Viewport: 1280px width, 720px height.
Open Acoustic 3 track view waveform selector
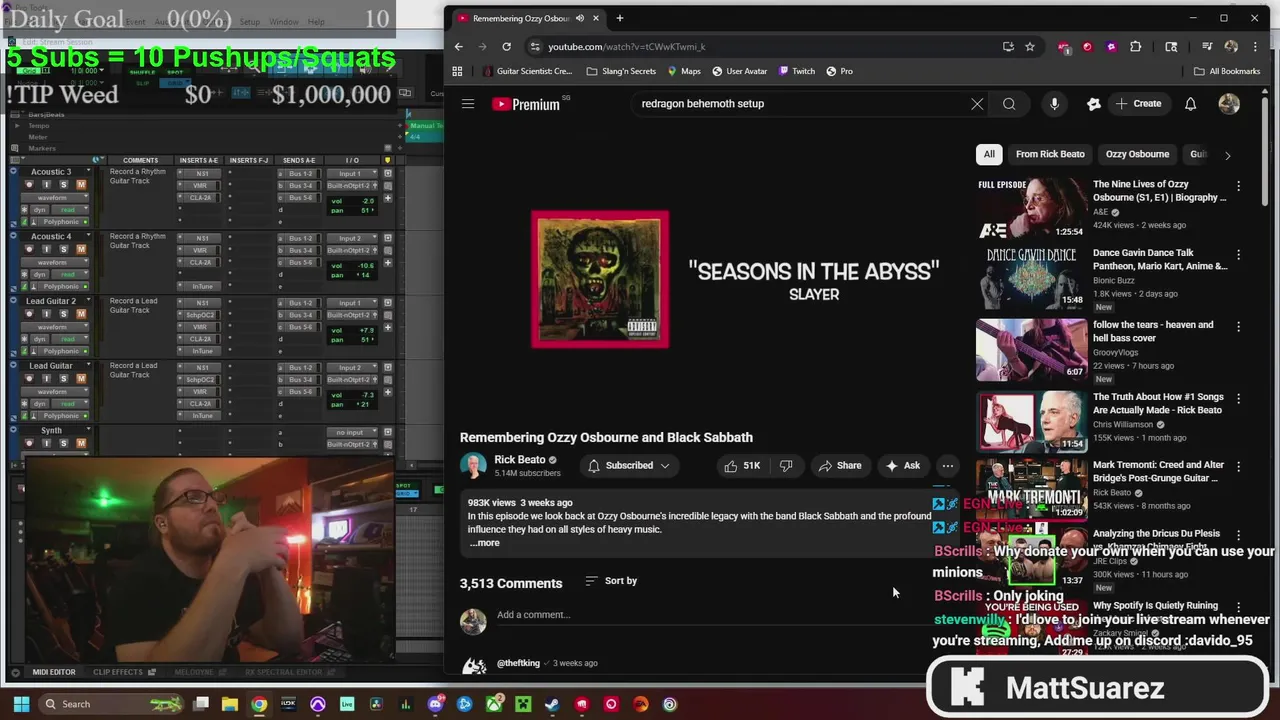pos(55,198)
